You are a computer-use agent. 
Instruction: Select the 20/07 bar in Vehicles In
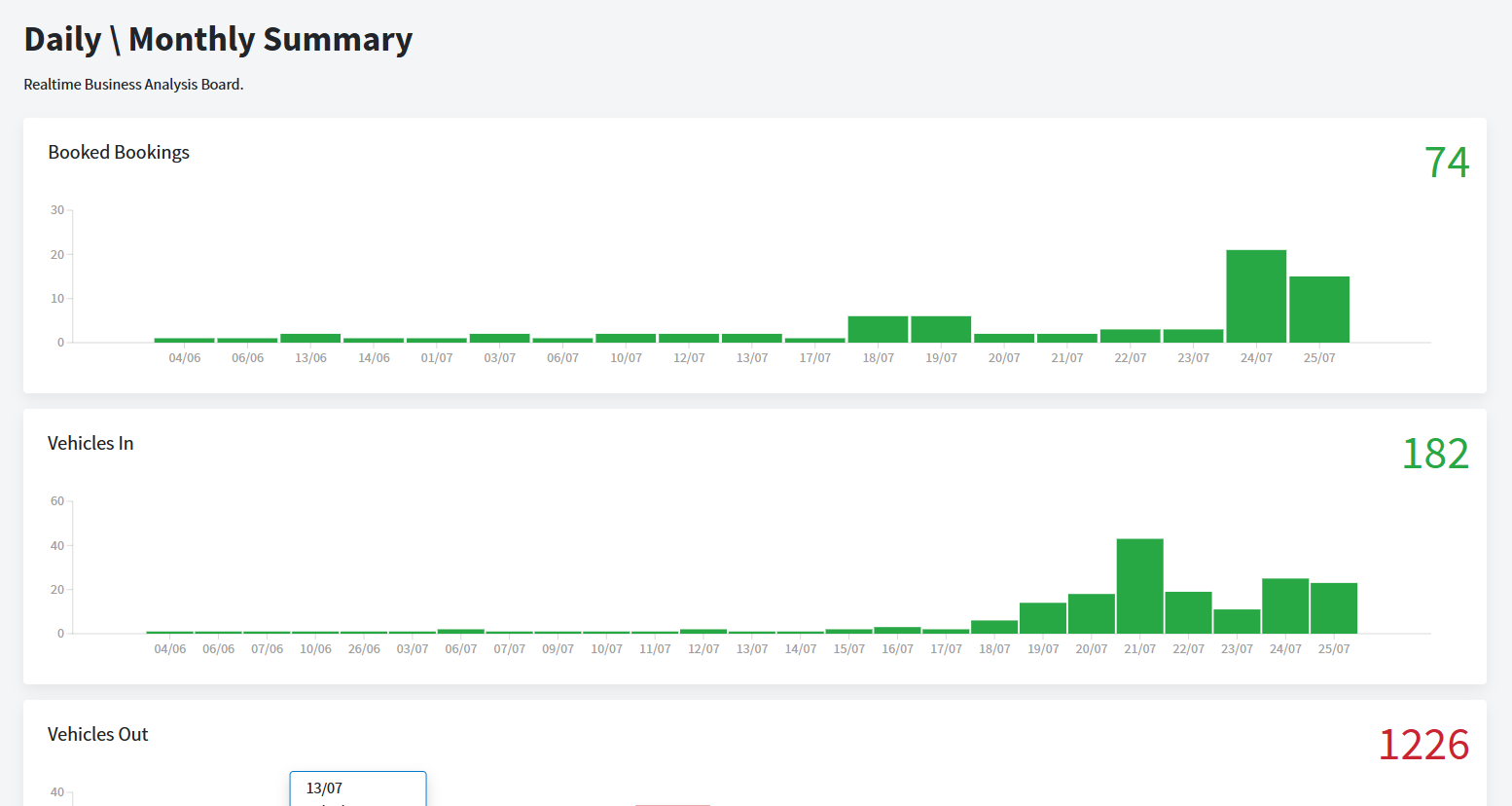[x=1091, y=614]
